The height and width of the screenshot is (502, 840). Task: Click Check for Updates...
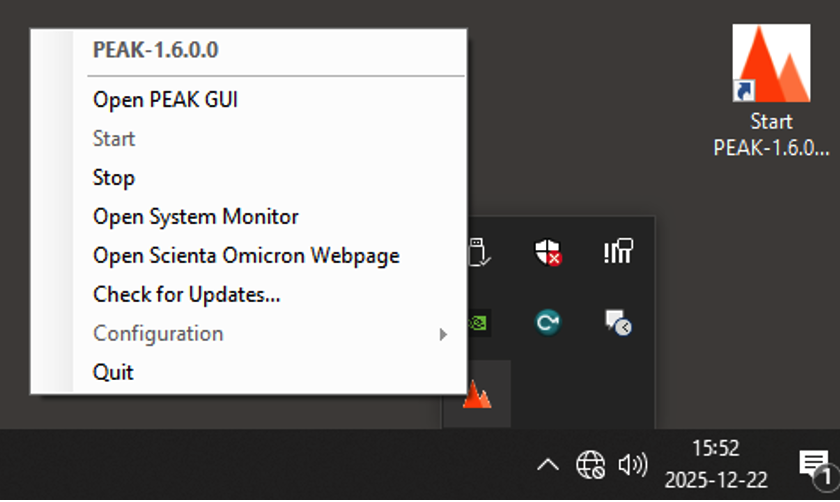point(186,295)
